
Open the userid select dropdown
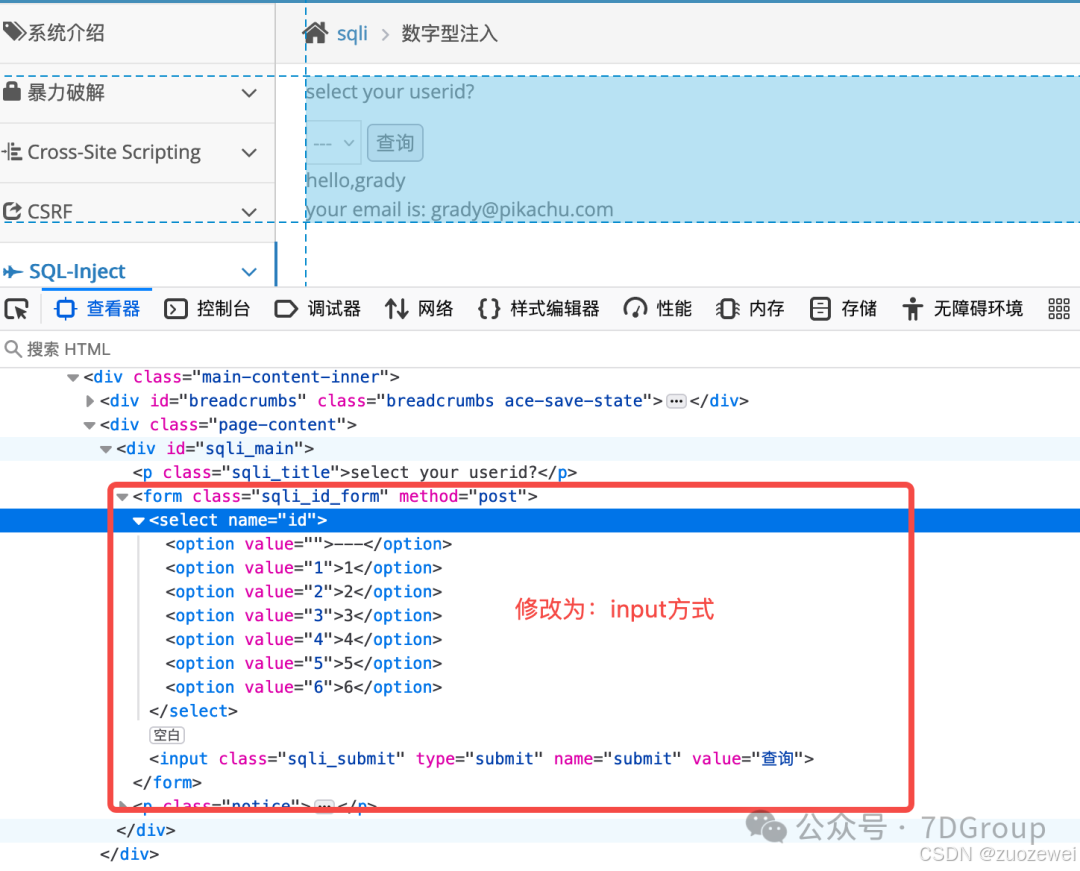coord(333,143)
